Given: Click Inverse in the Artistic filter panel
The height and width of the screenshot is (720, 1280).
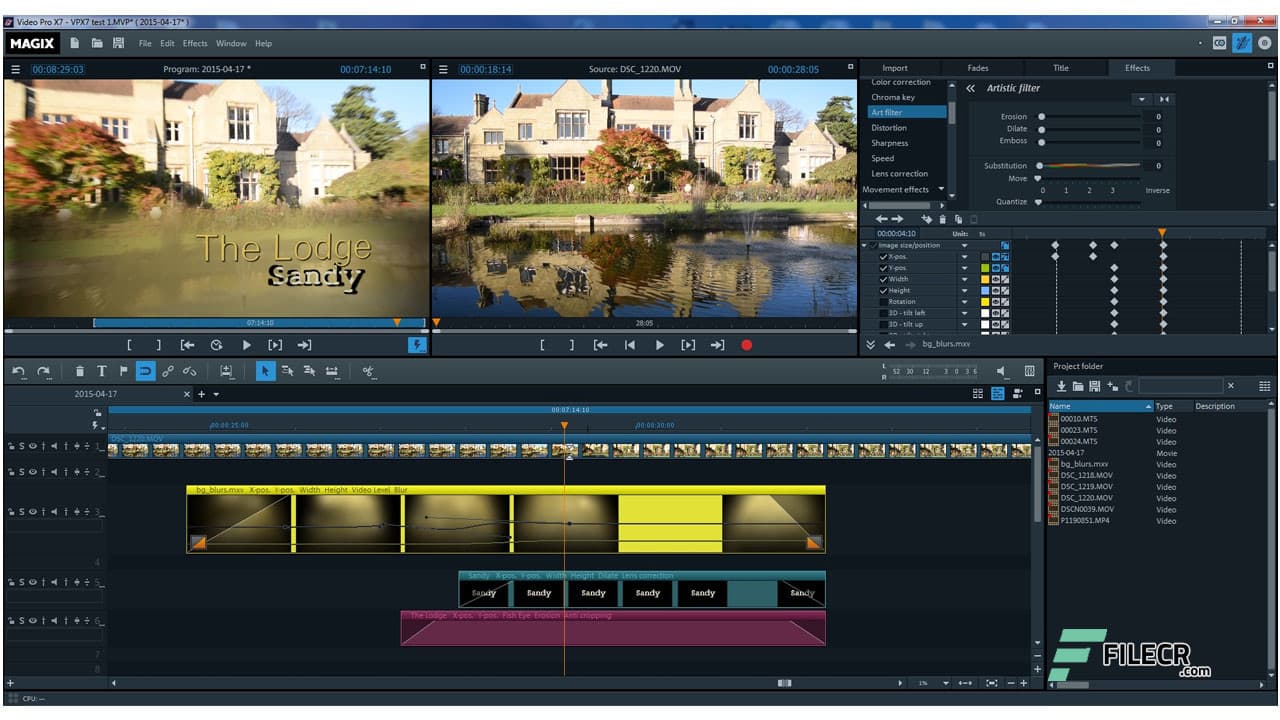Looking at the screenshot, I should [1157, 190].
